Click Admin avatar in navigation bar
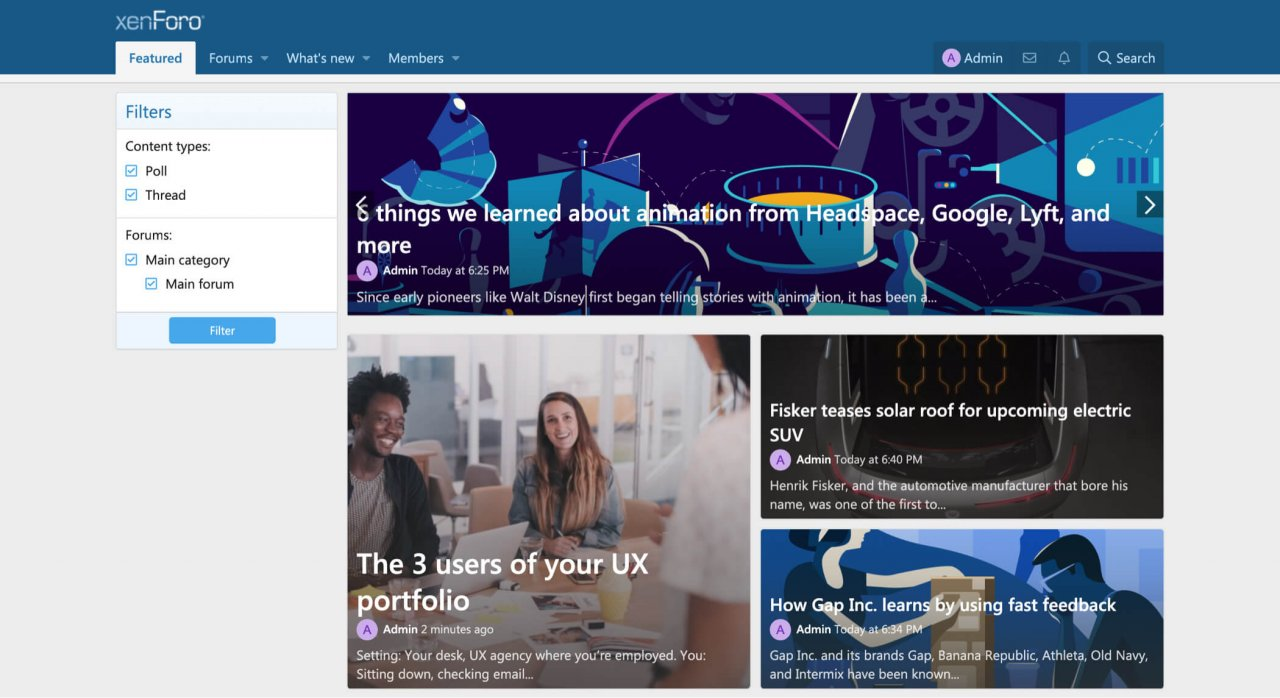Image resolution: width=1280 pixels, height=698 pixels. [x=951, y=58]
